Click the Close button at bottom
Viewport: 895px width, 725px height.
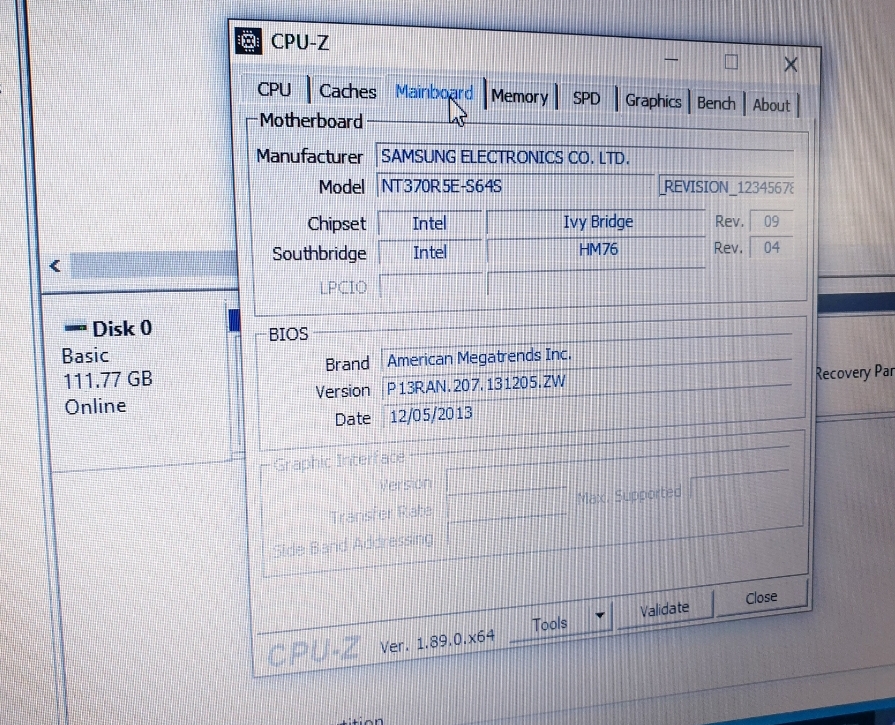pyautogui.click(x=760, y=598)
